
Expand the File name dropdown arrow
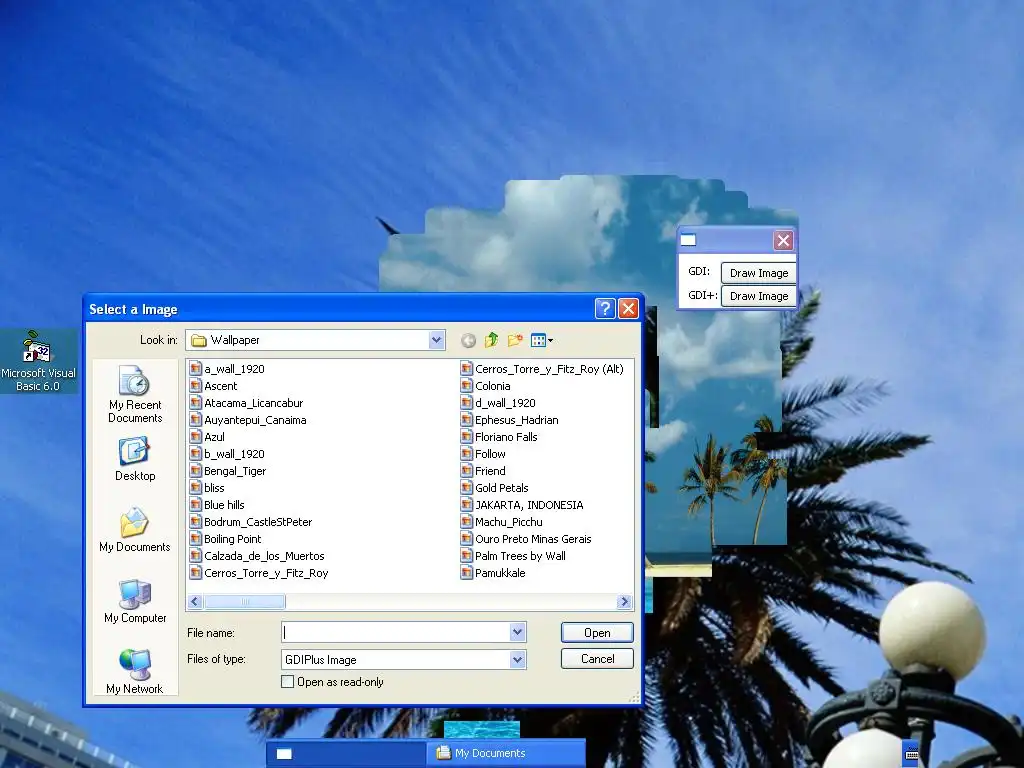pyautogui.click(x=517, y=632)
